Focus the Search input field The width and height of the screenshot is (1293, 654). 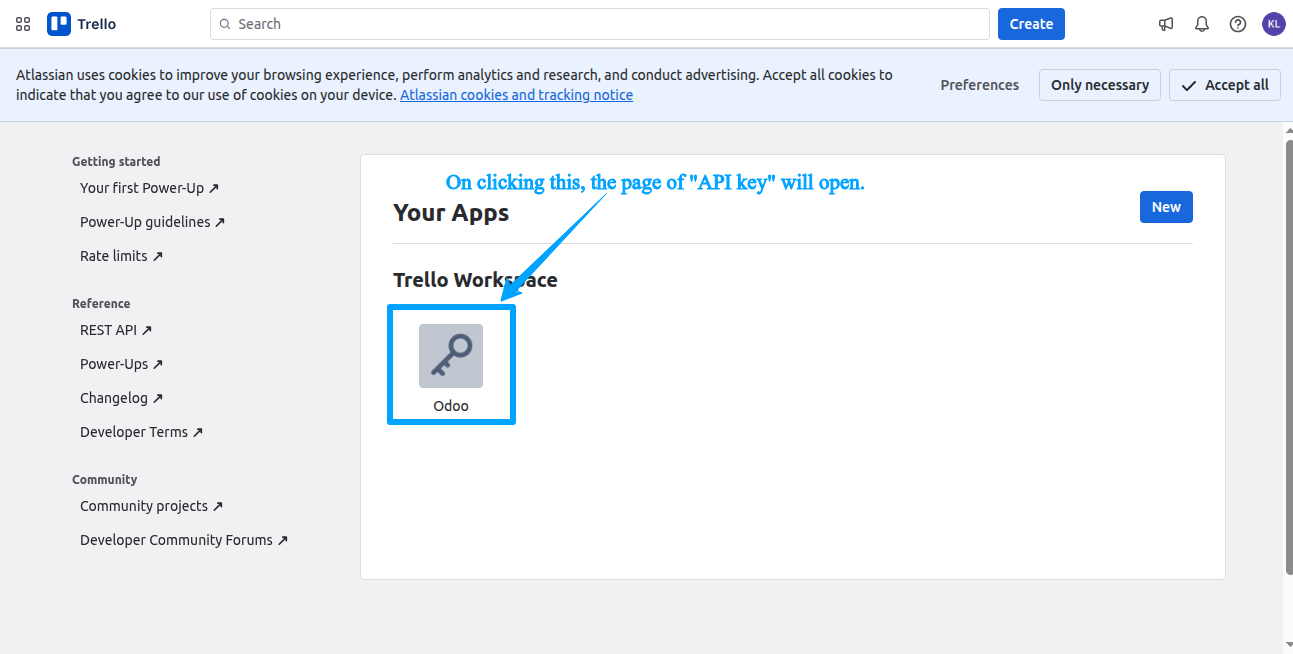tap(600, 24)
